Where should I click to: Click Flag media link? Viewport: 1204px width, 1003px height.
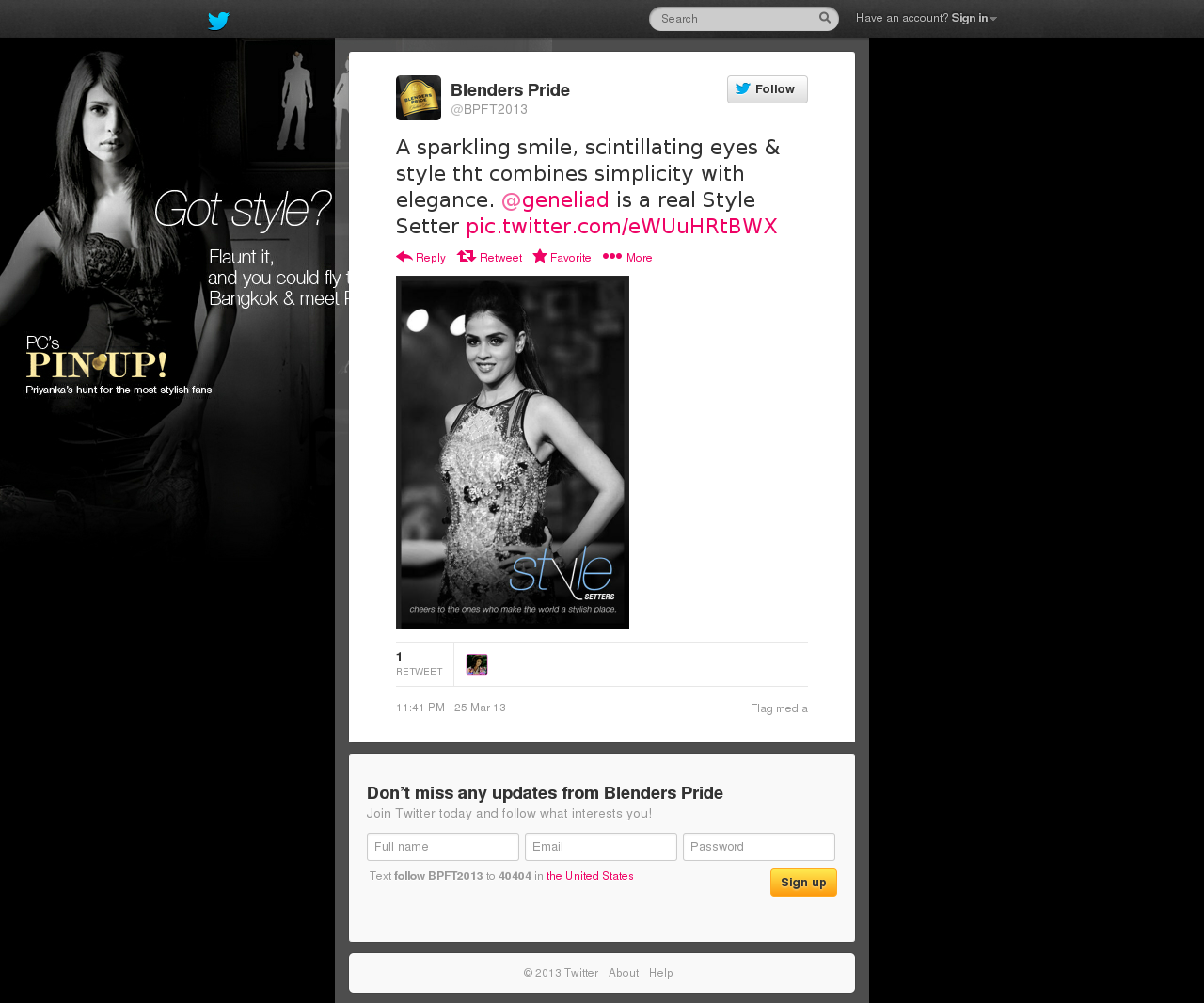pos(779,708)
